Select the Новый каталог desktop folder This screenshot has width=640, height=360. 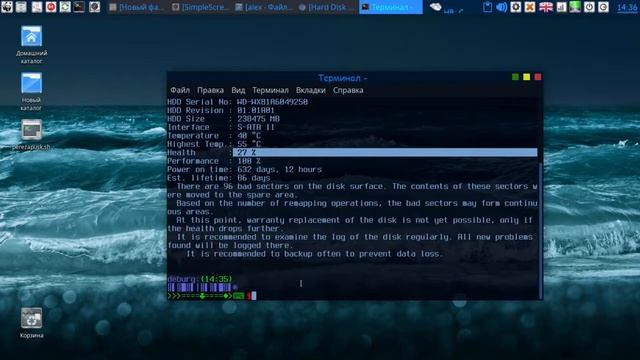coord(31,91)
